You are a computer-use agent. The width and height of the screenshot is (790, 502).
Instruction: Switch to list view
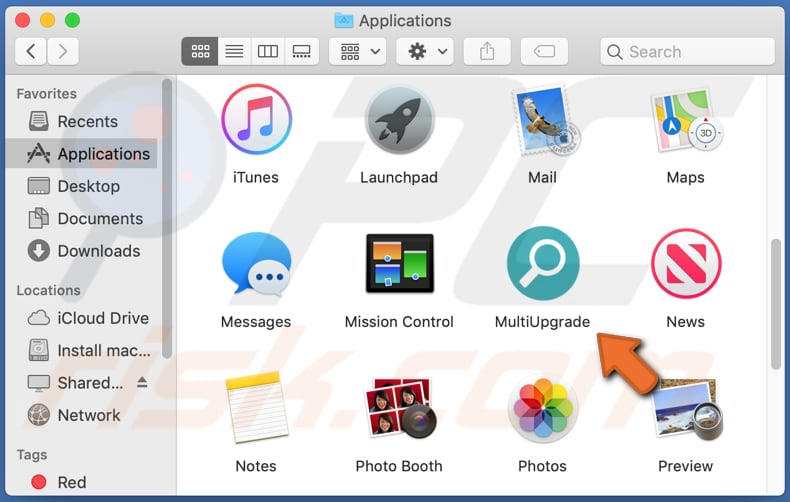click(234, 51)
